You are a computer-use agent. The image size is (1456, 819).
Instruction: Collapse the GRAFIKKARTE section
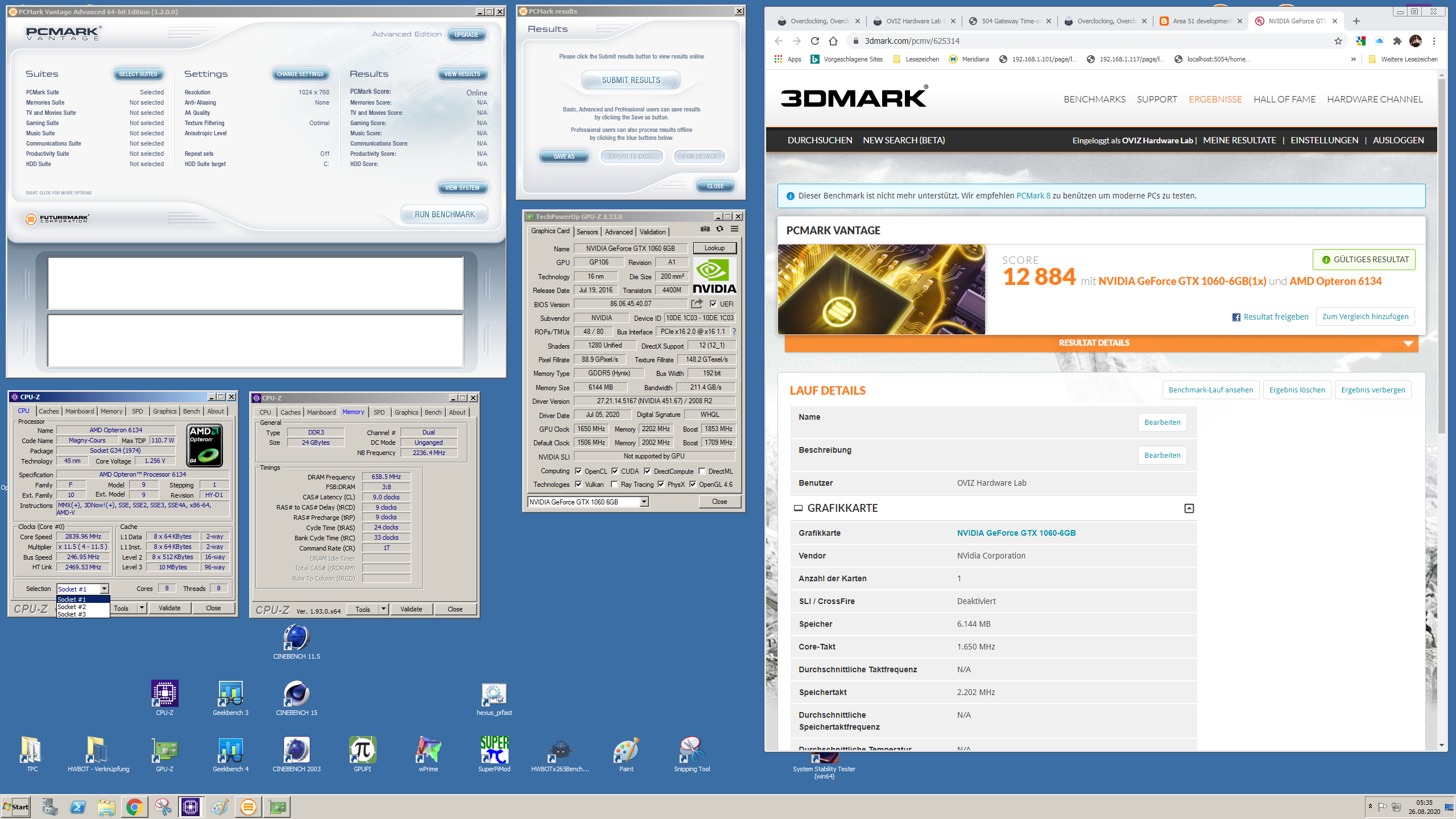[x=1189, y=508]
